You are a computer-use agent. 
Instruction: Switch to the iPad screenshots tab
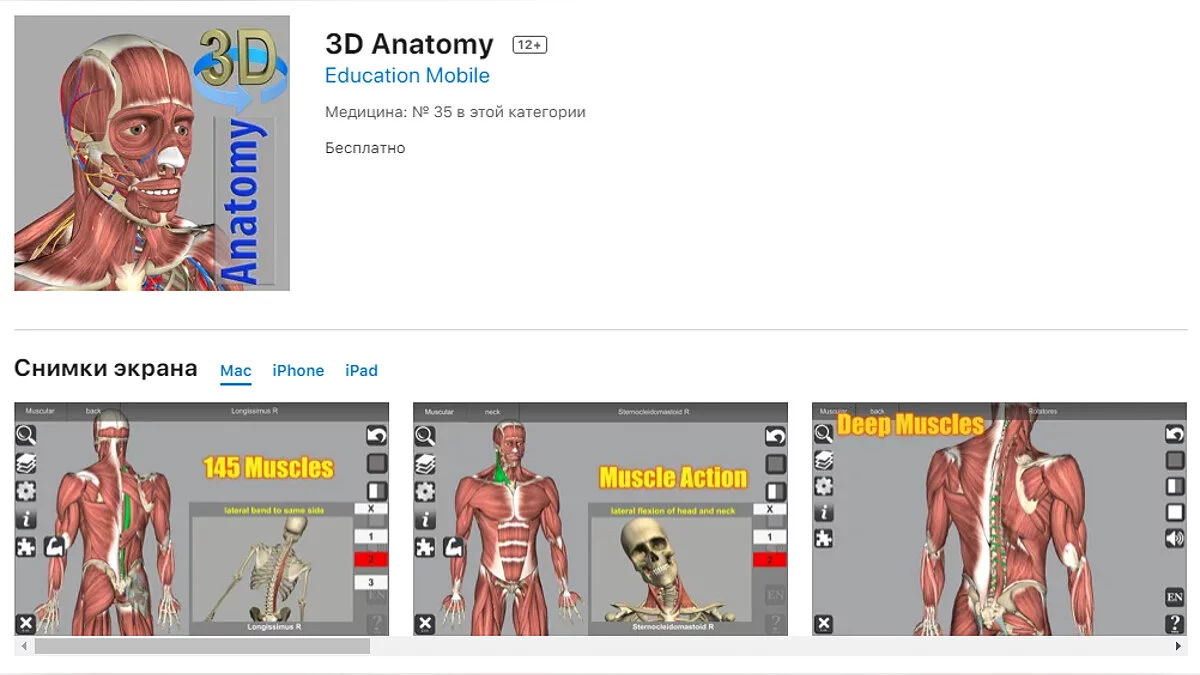(x=361, y=370)
